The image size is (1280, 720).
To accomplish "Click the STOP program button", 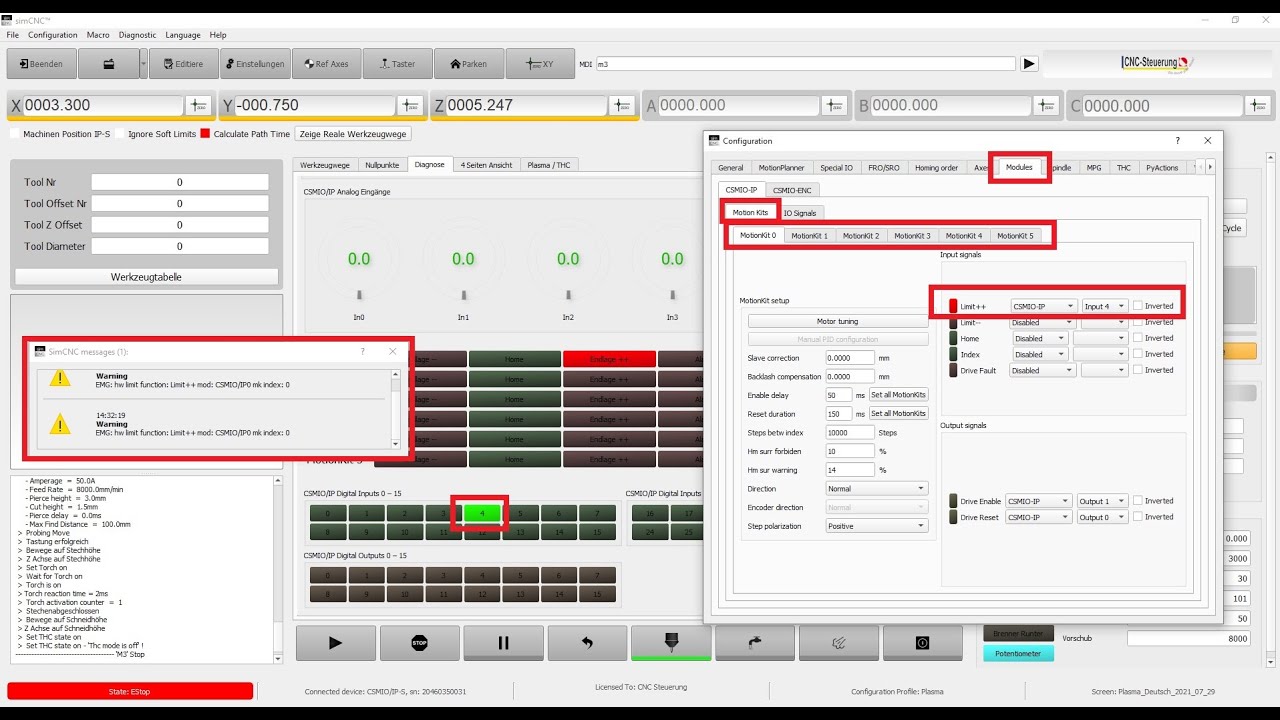I will [420, 643].
